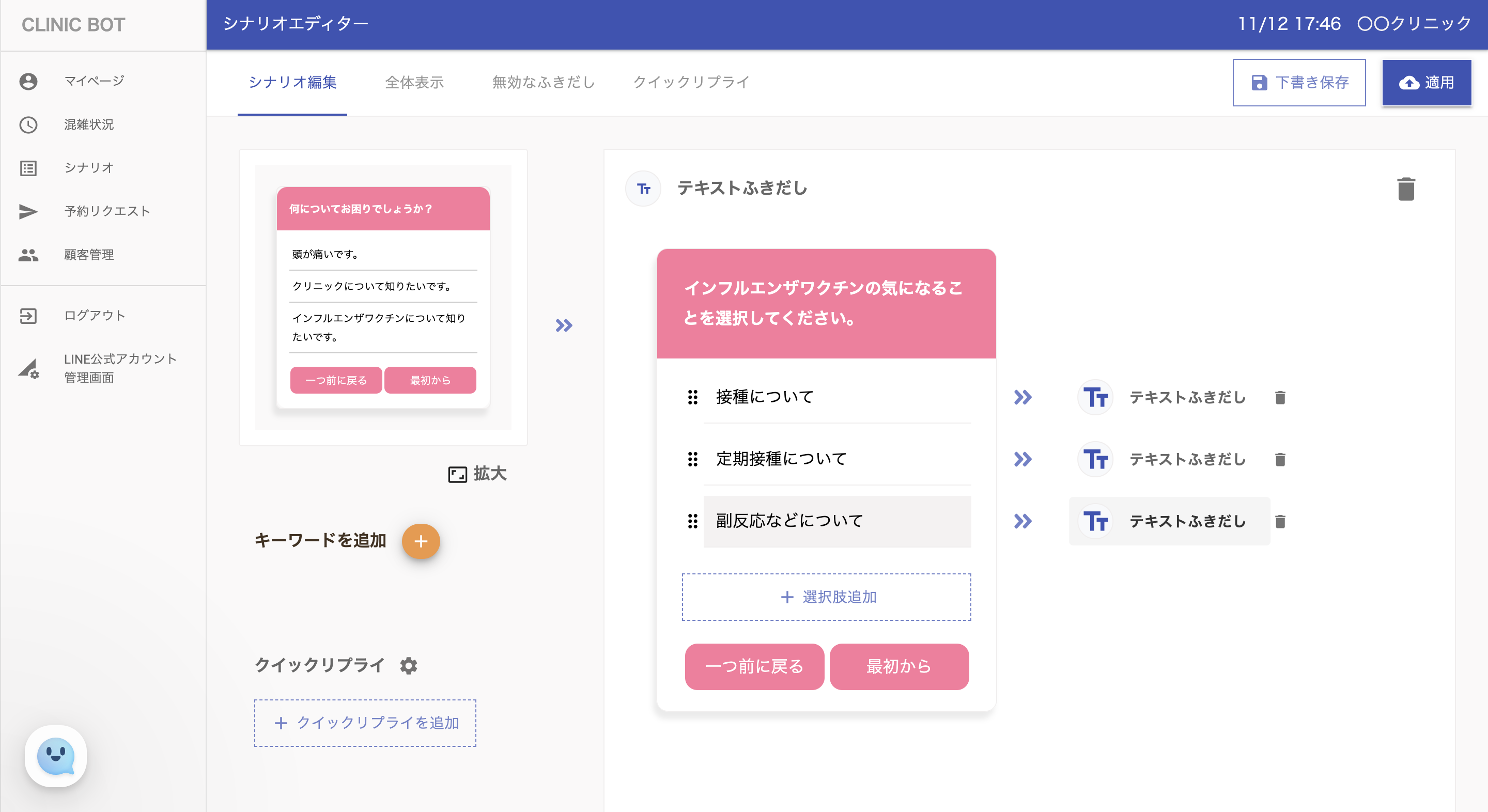Follow the double-chevron arrow next to 副反応などについて
The height and width of the screenshot is (812, 1488).
[1022, 522]
